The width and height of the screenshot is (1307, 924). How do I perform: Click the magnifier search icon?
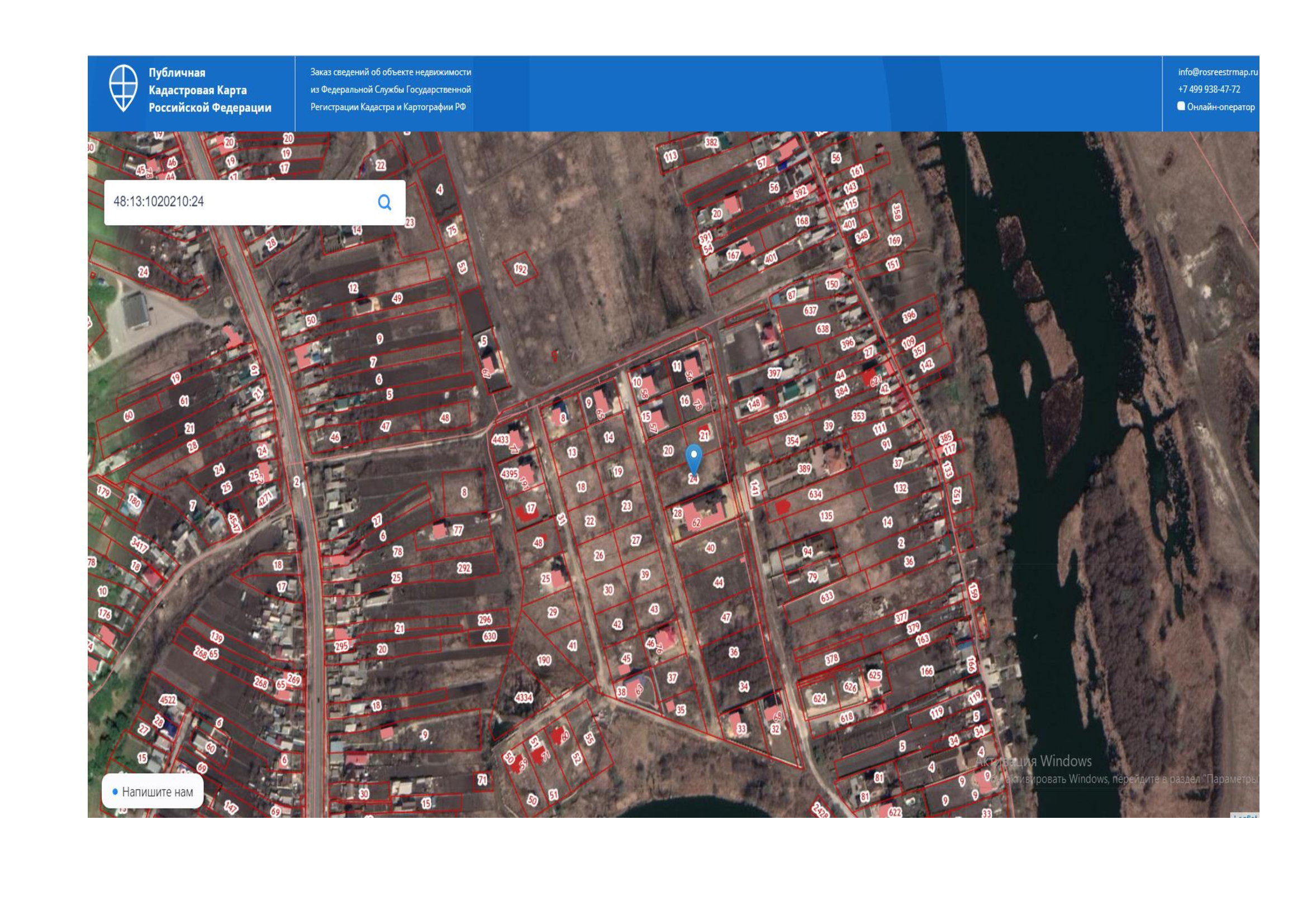385,202
